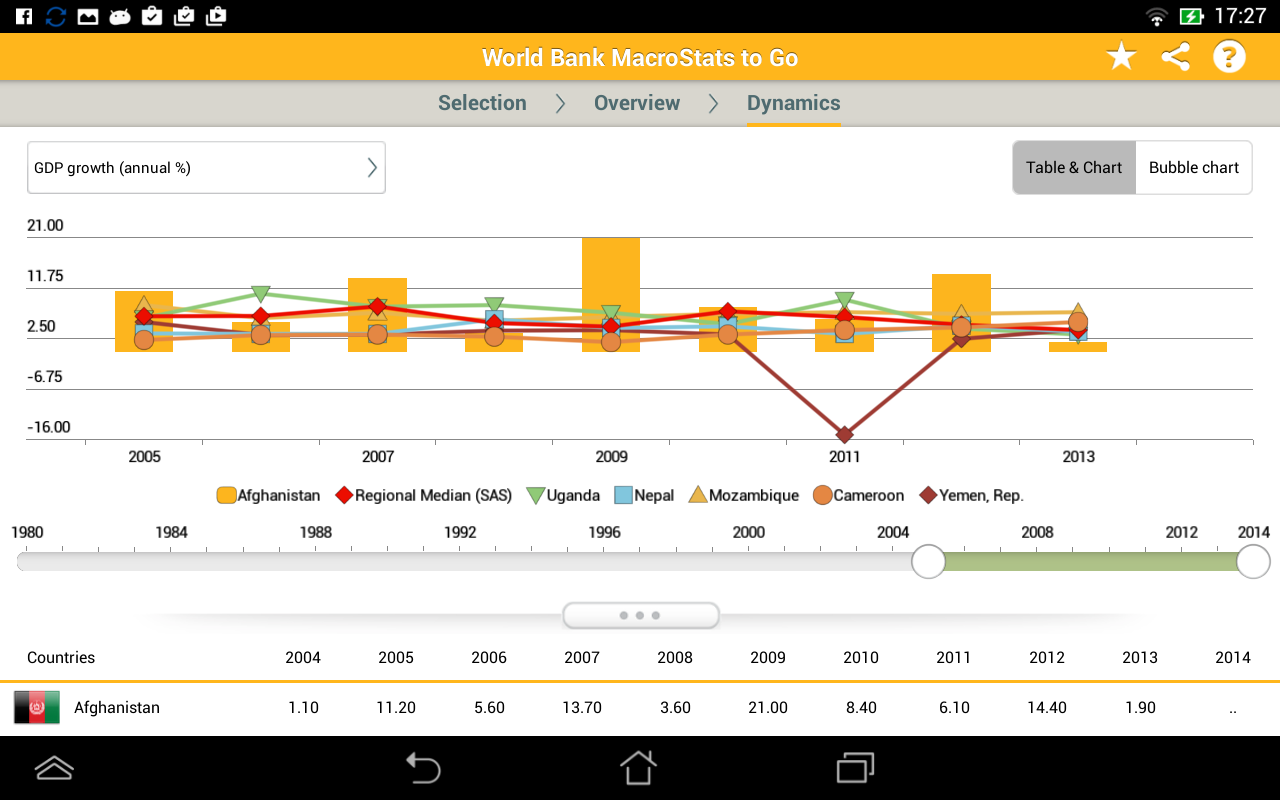
Task: Toggle Yemen, Rep. legend entry
Action: click(x=970, y=495)
